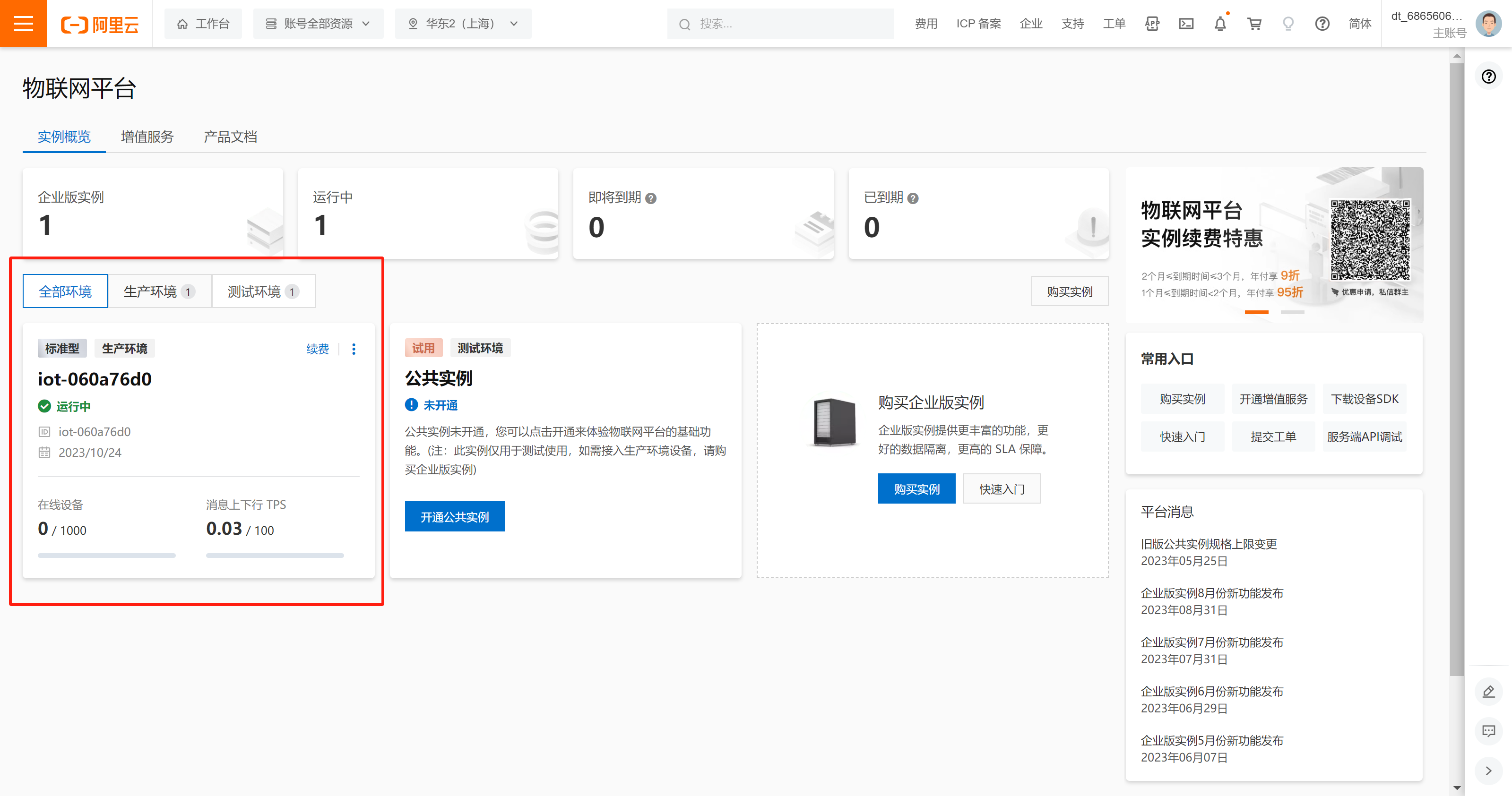Image resolution: width=1512 pixels, height=796 pixels.
Task: Open instance iot-060a76d0 title
Action: click(x=95, y=379)
